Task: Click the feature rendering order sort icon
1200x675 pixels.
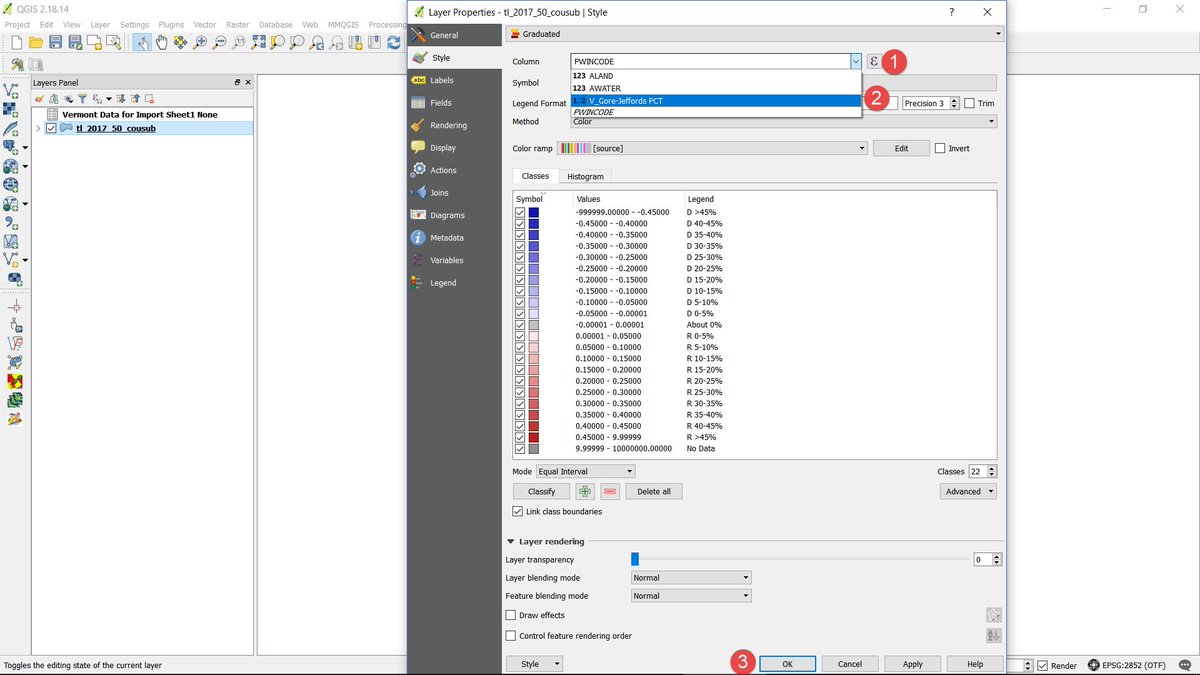Action: pyautogui.click(x=993, y=635)
